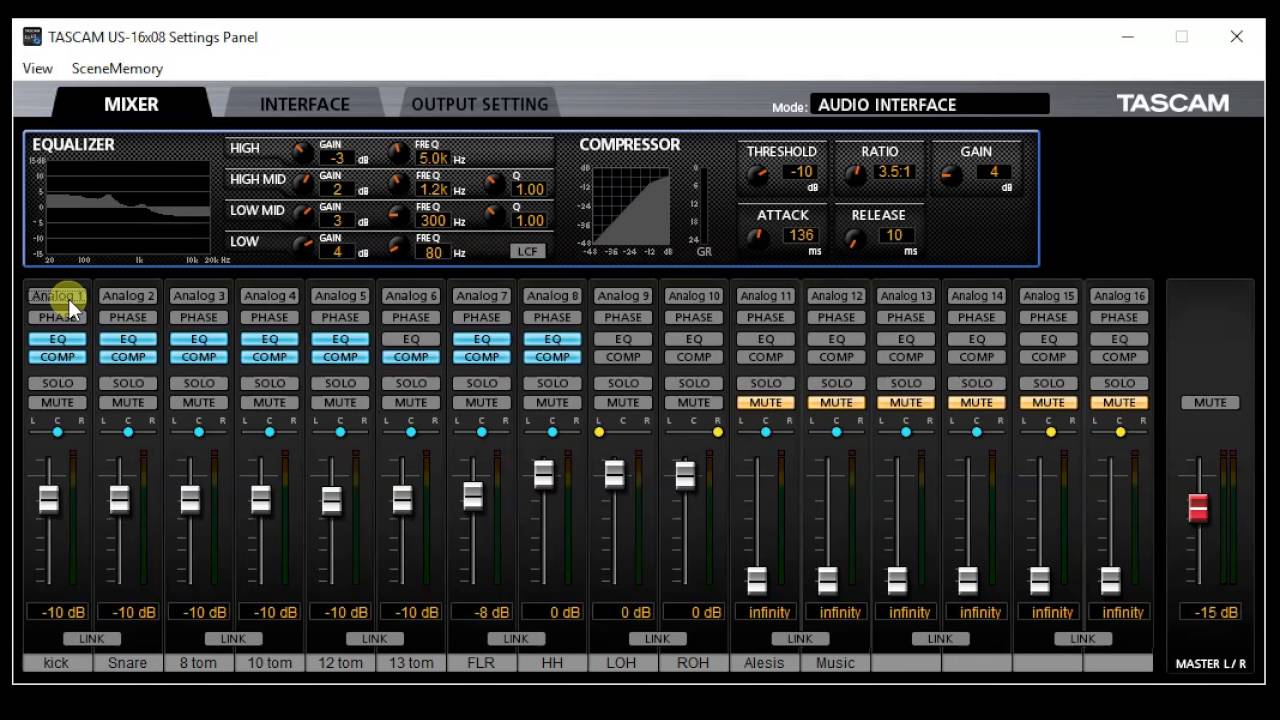This screenshot has width=1280, height=720.
Task: Click the HIGH frequency value 5.0k
Action: click(434, 158)
